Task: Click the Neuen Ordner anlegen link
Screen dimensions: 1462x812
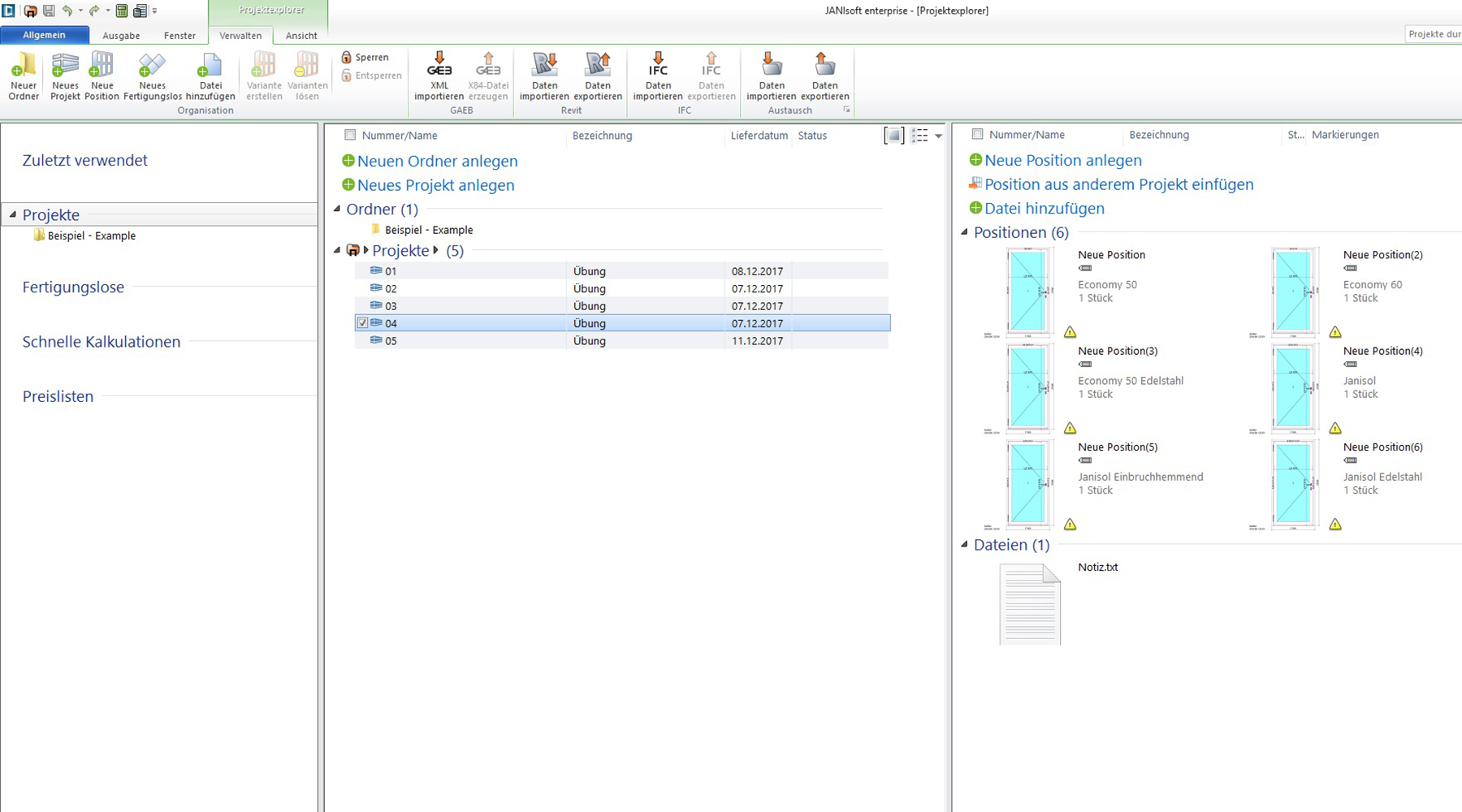Action: coord(437,161)
